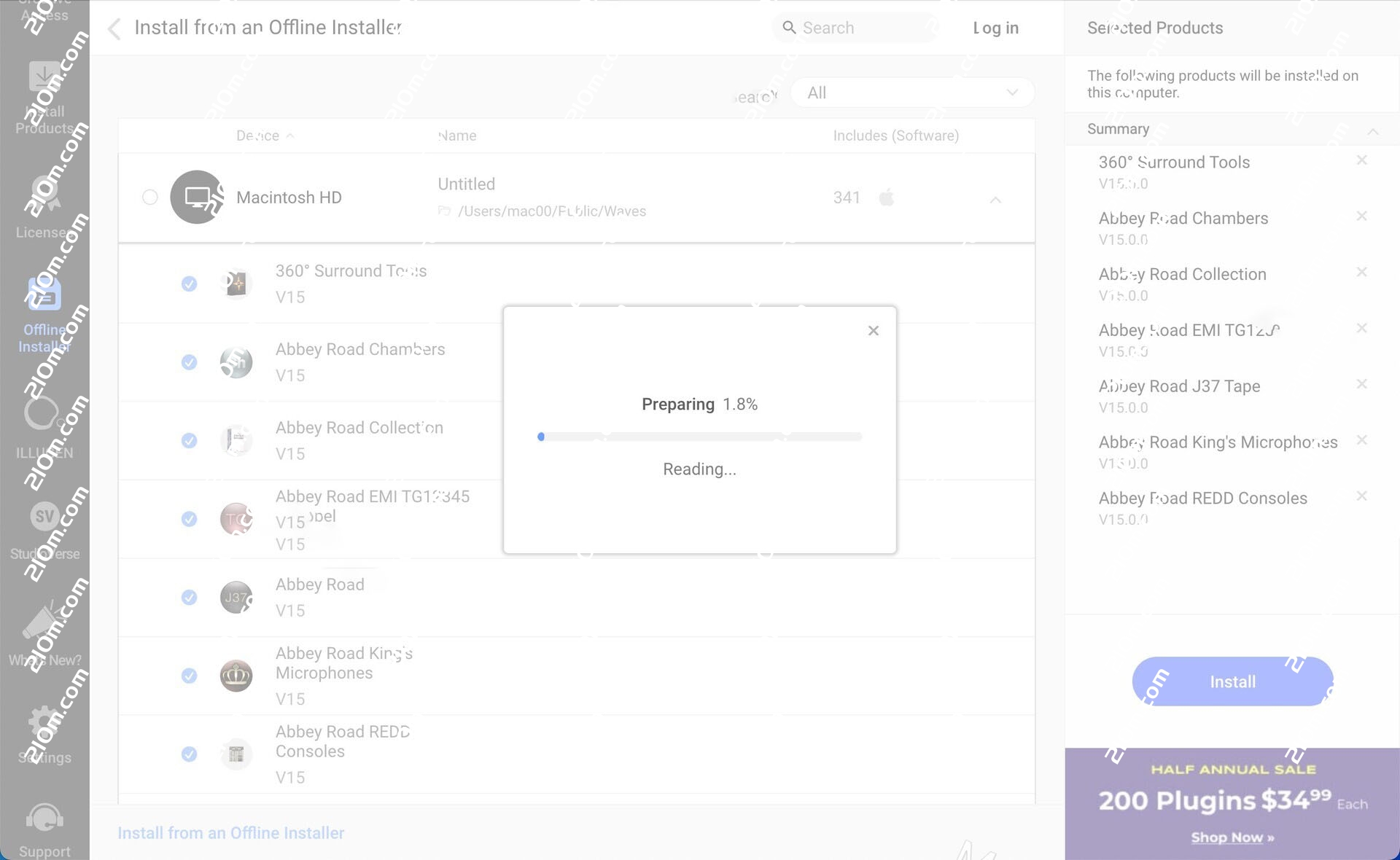Click the back arrow beside page title
This screenshot has width=1400, height=860.
pos(114,28)
